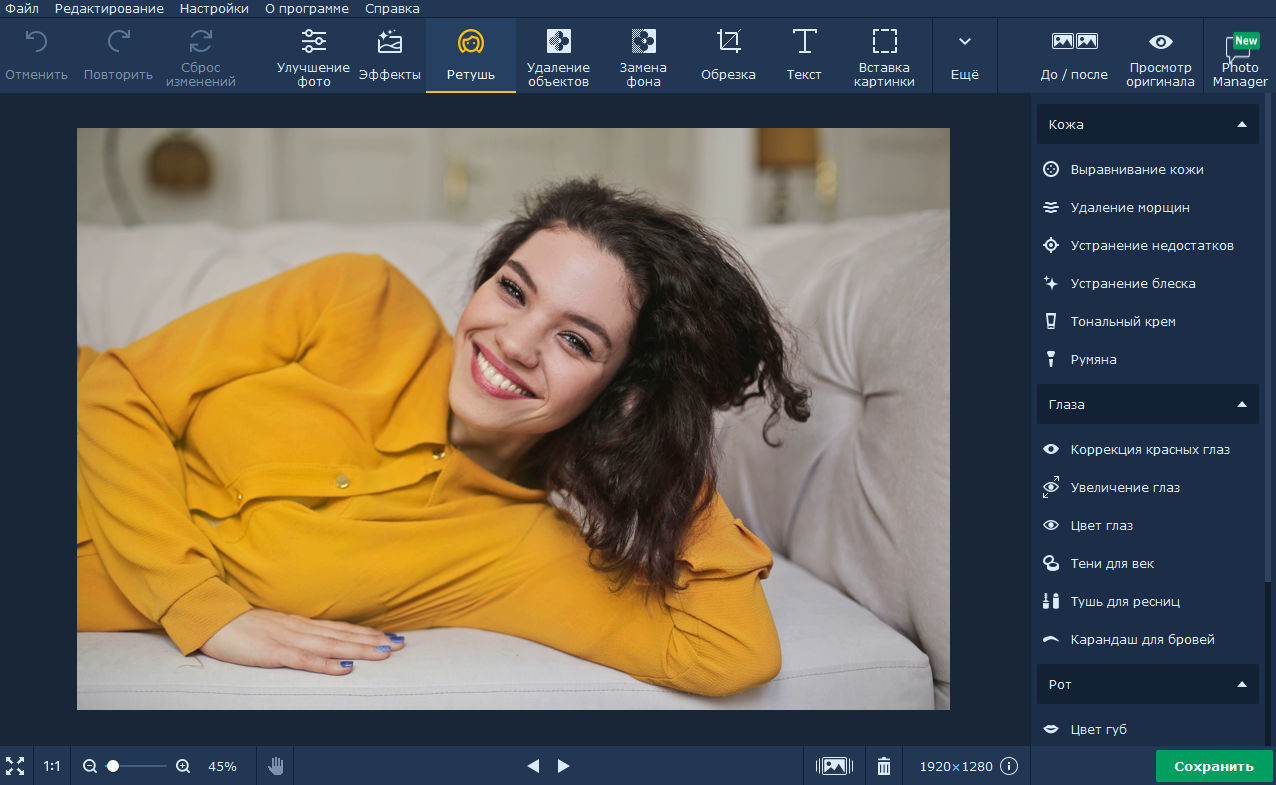
Task: Go to the previous image arrow
Action: tap(533, 766)
